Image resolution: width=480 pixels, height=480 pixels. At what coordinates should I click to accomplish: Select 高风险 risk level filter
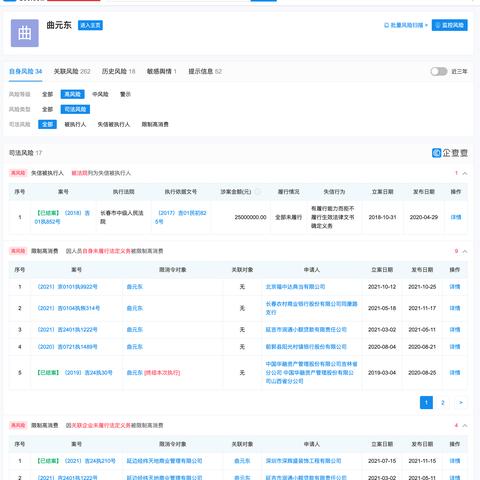[72, 94]
